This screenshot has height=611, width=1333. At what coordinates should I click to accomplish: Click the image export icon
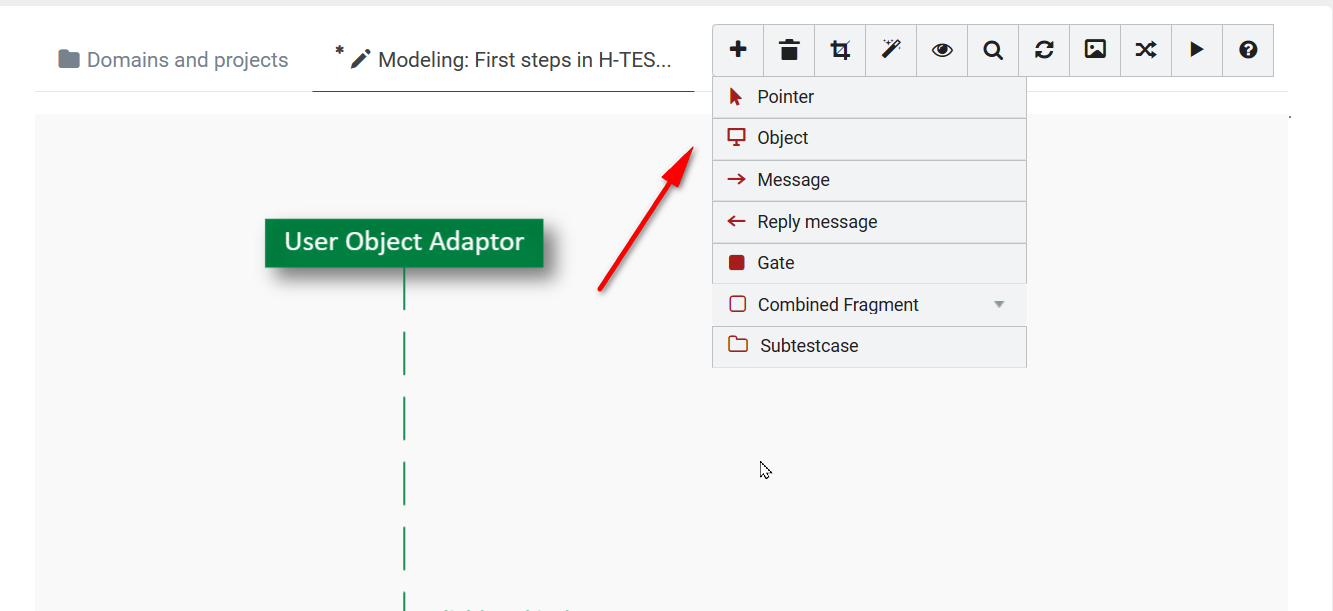1095,50
